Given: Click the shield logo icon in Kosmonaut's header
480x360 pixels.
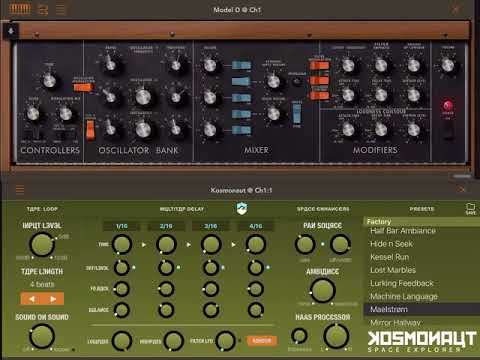Looking at the screenshot, I should click(242, 208).
